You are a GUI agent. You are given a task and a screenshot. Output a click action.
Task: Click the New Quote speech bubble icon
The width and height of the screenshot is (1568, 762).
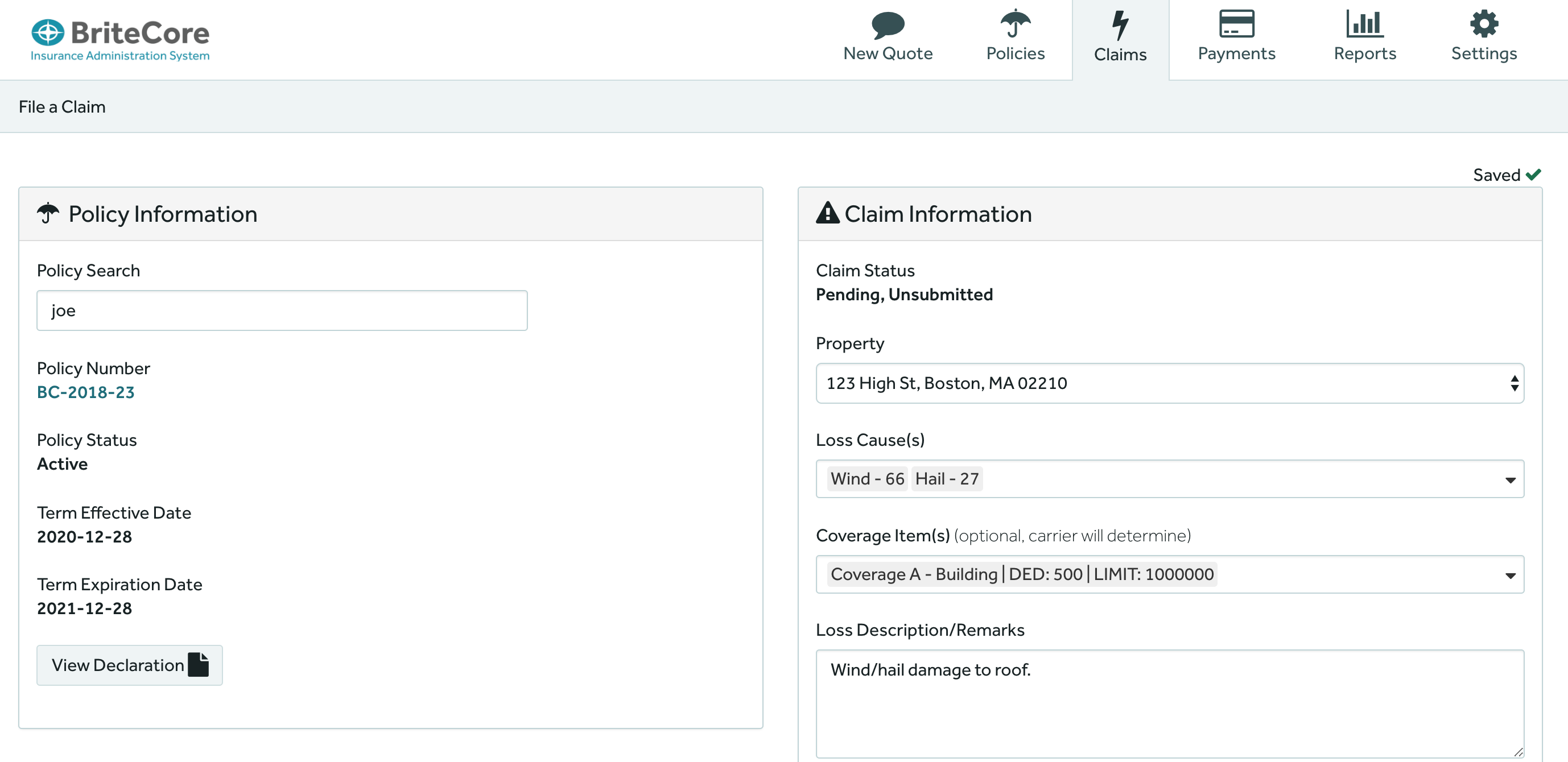pos(888,25)
